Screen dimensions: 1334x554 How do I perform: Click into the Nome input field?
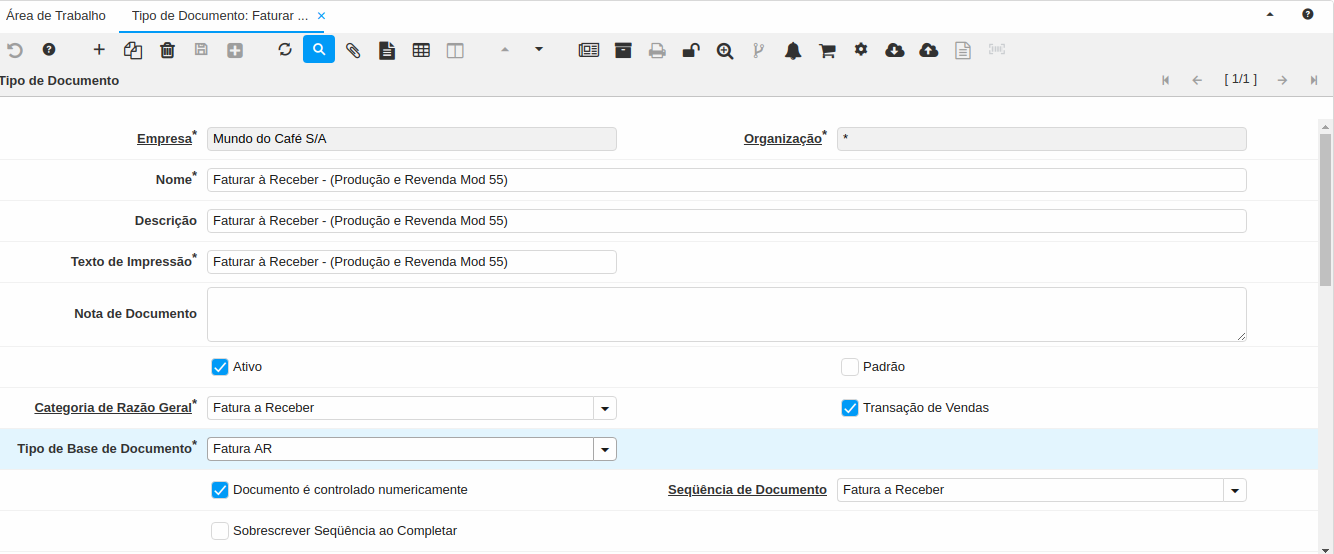coord(727,180)
